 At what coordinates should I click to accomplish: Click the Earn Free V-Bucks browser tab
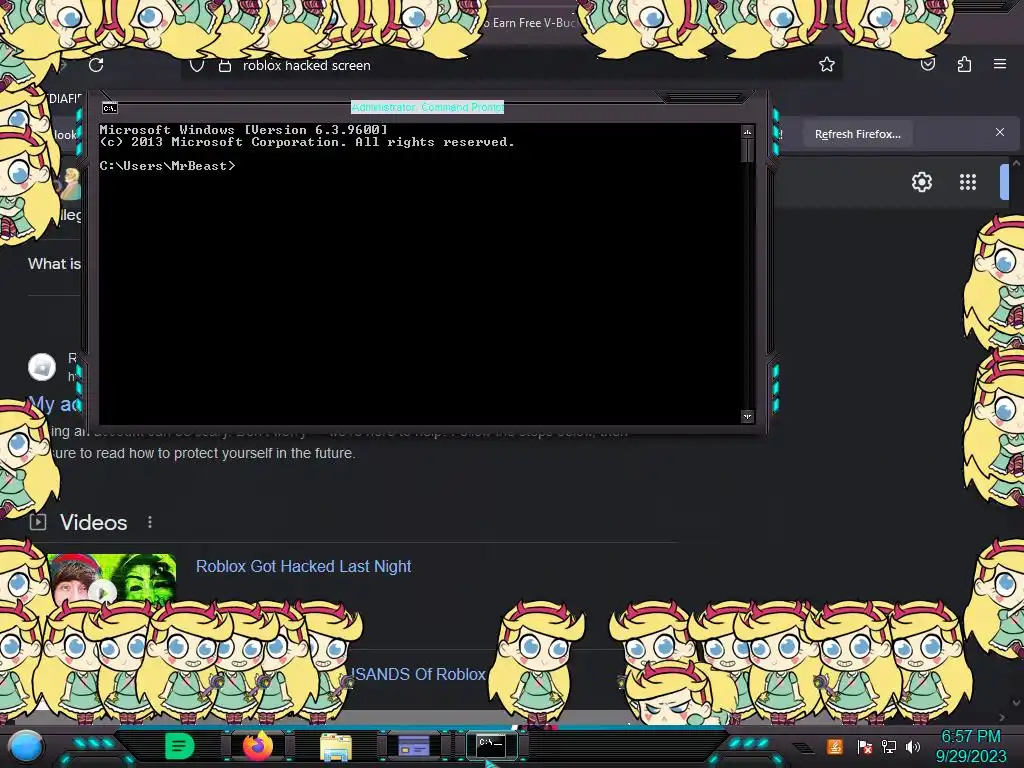529,23
